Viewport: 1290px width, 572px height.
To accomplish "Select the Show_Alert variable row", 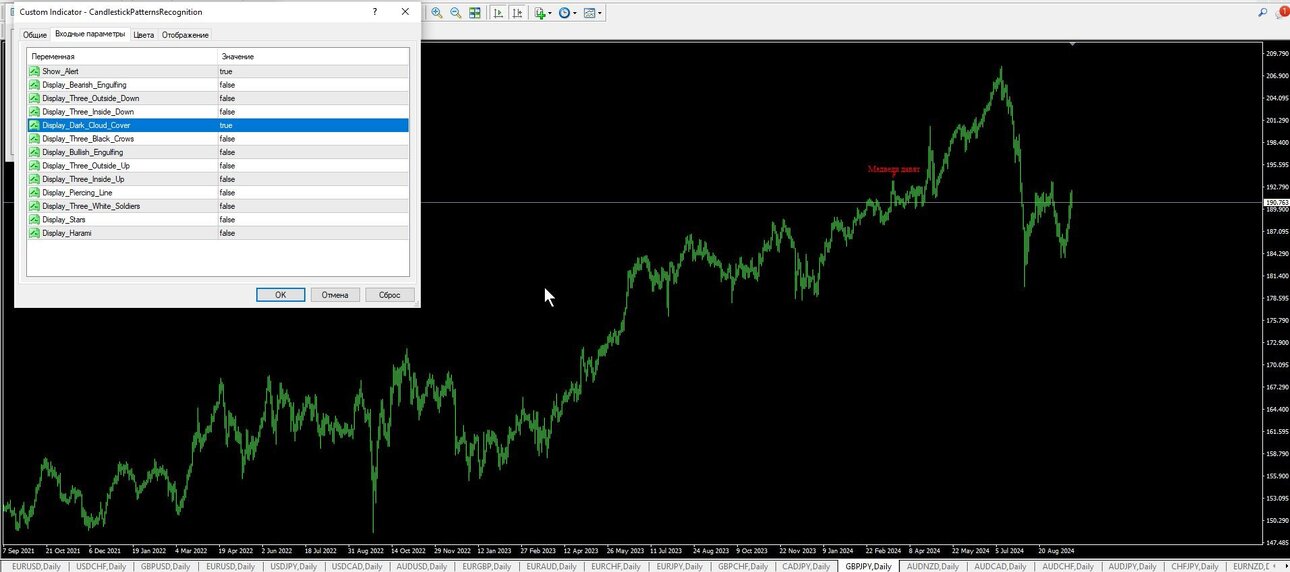I will pos(218,71).
